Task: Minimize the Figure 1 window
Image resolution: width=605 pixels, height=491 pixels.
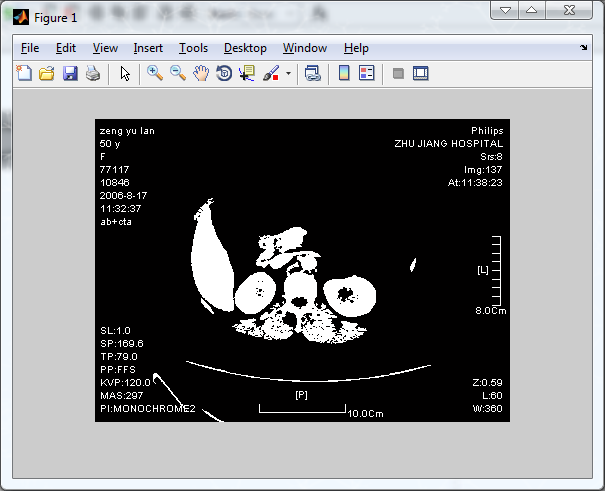Action: 505,10
